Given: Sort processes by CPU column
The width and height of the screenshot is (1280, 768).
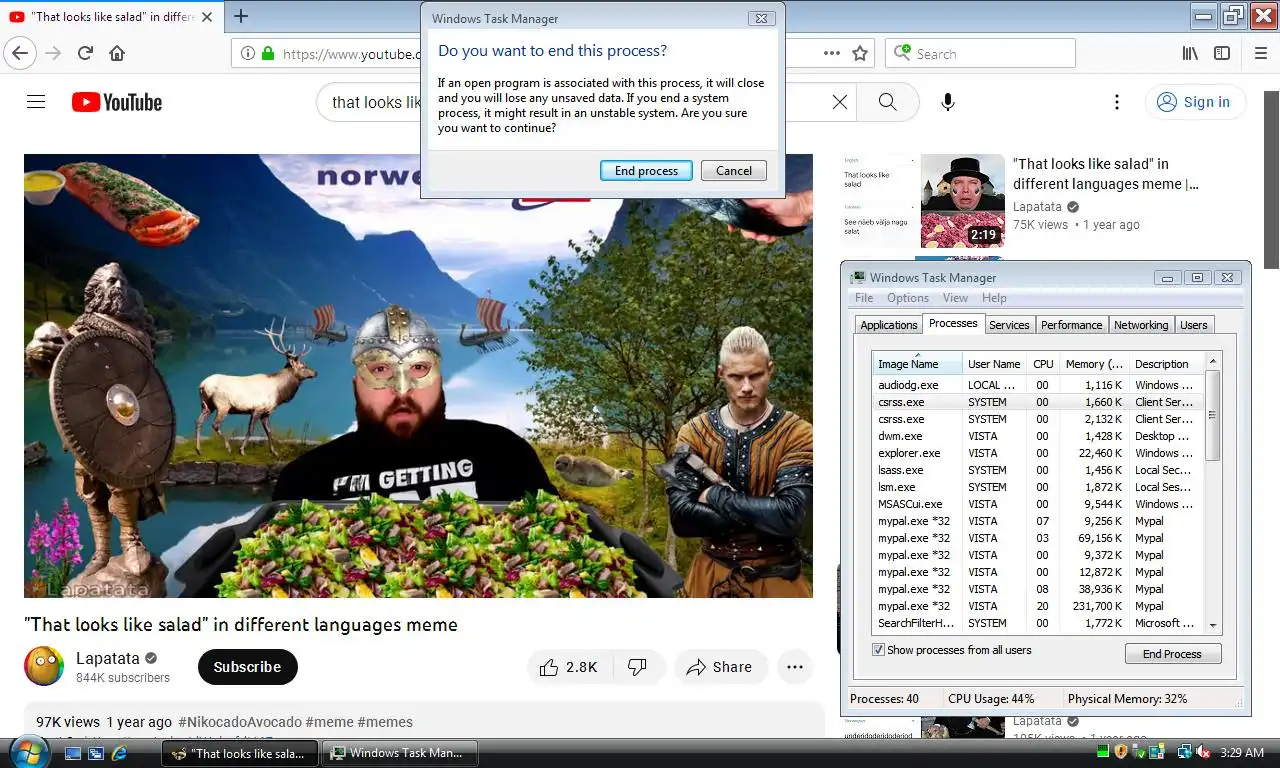Looking at the screenshot, I should tap(1043, 364).
